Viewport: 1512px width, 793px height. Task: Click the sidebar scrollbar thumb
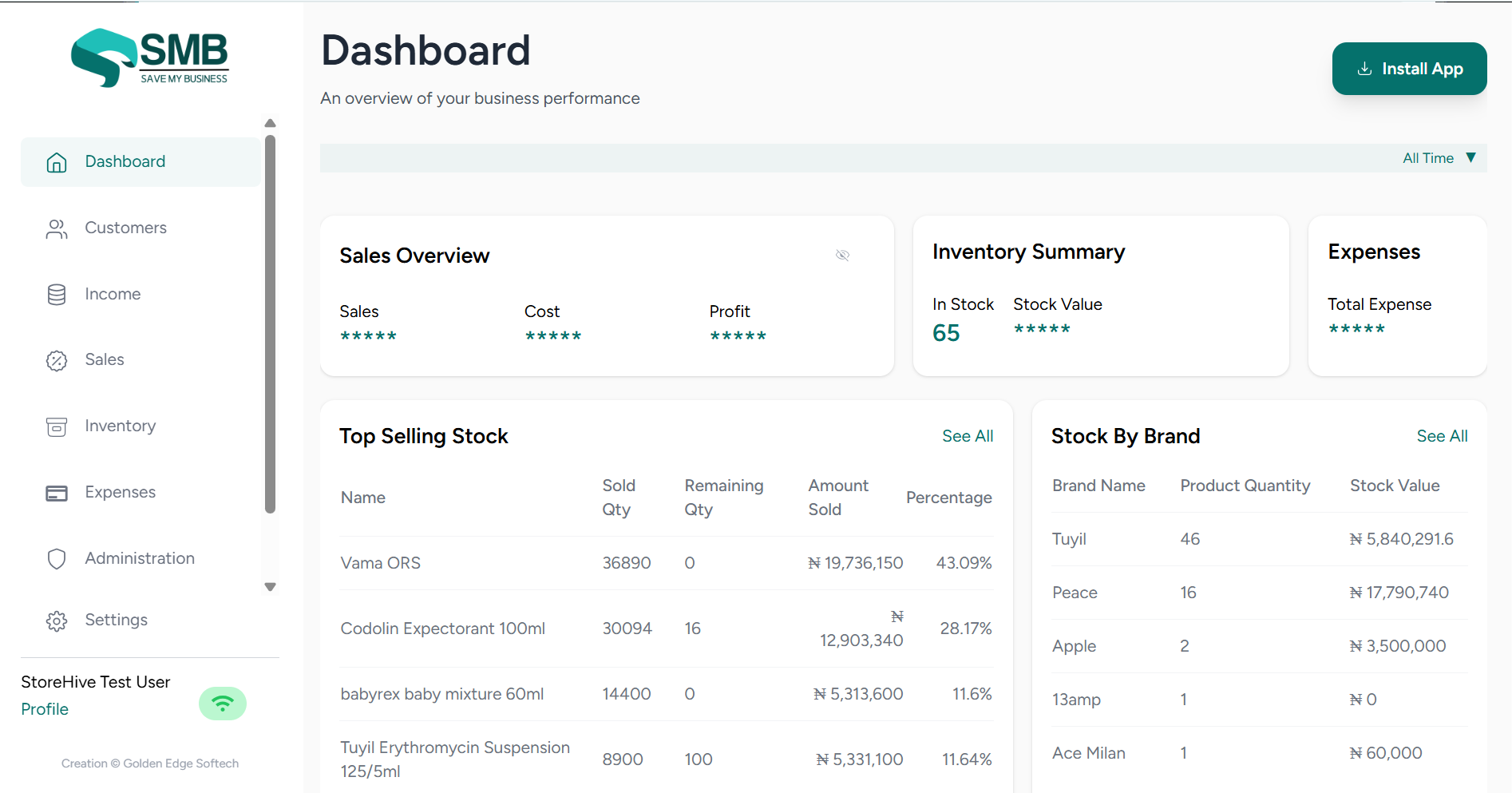click(x=270, y=323)
